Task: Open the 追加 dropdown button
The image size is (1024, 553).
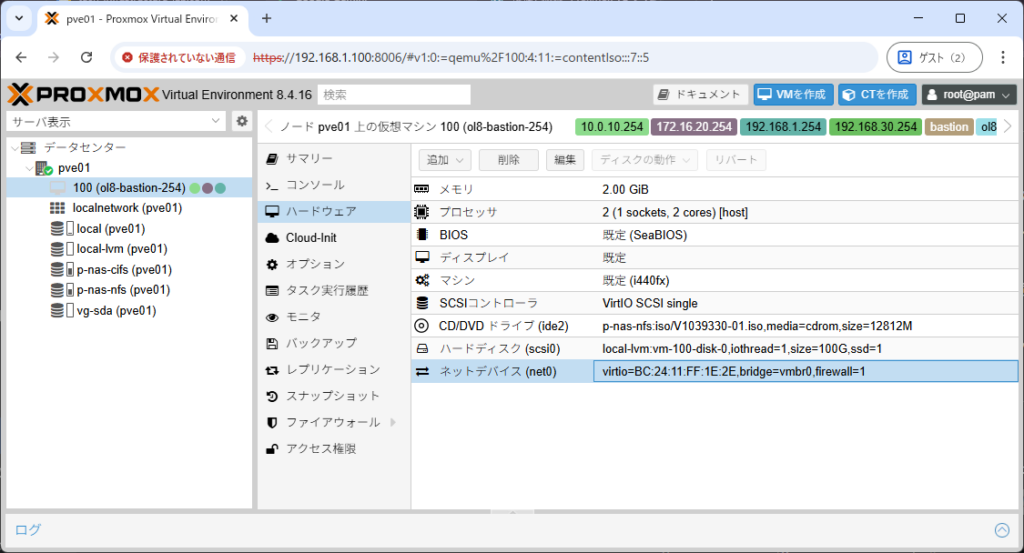Action: [x=444, y=160]
